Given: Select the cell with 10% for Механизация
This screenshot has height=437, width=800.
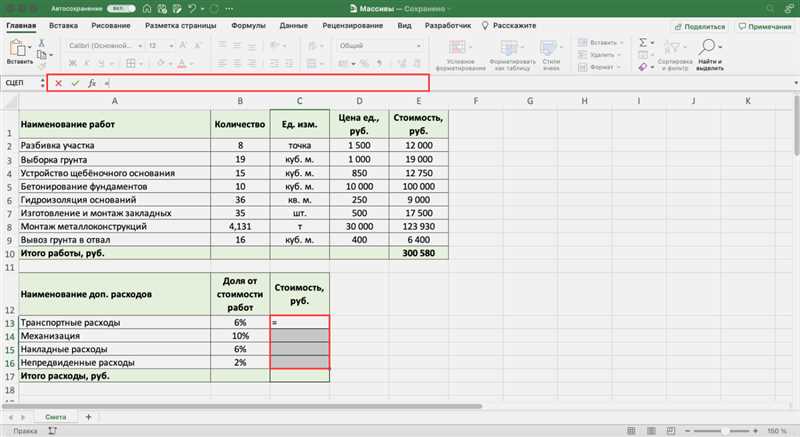Looking at the screenshot, I should click(x=240, y=336).
